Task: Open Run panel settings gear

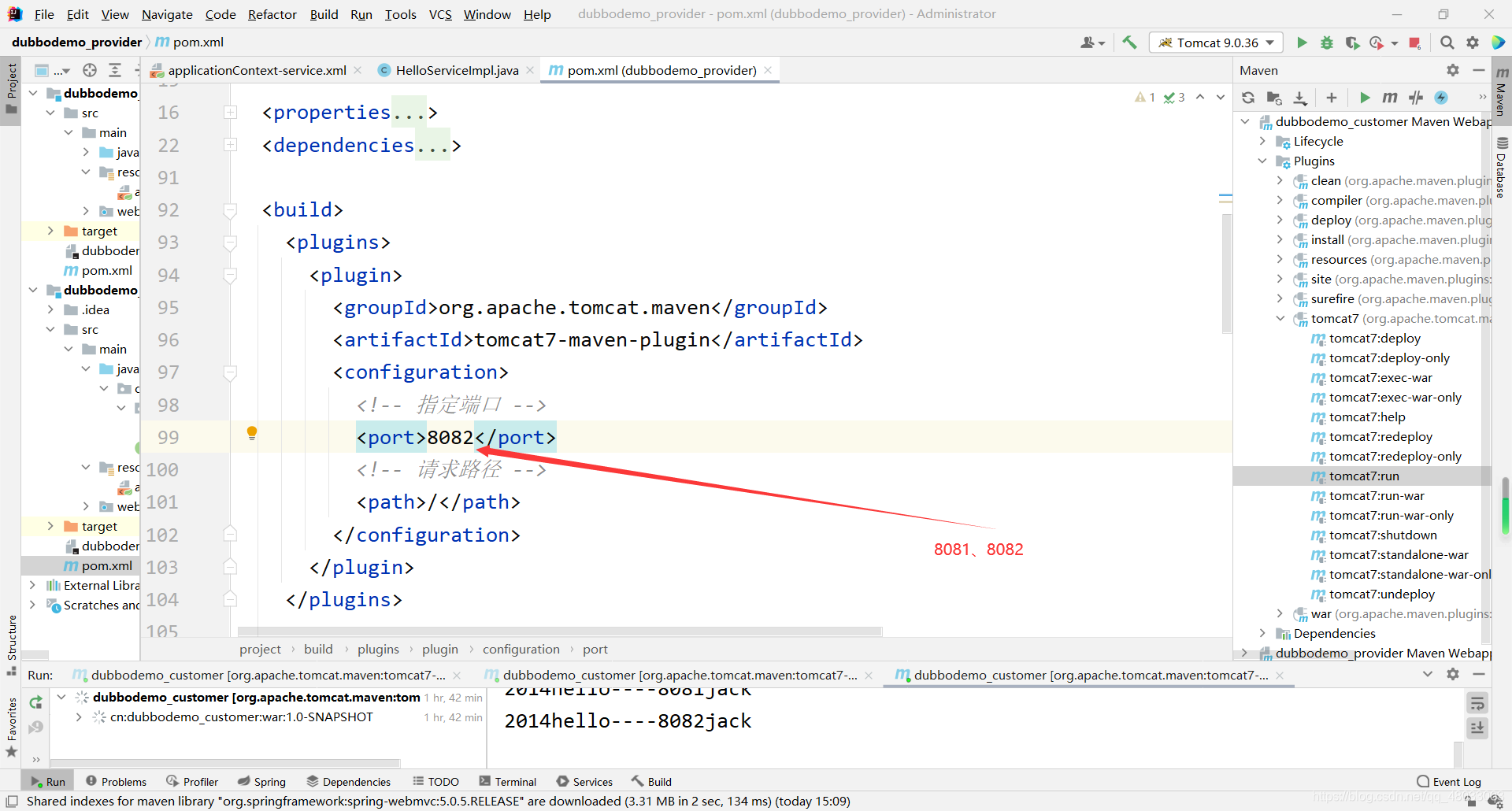Action: (1453, 674)
